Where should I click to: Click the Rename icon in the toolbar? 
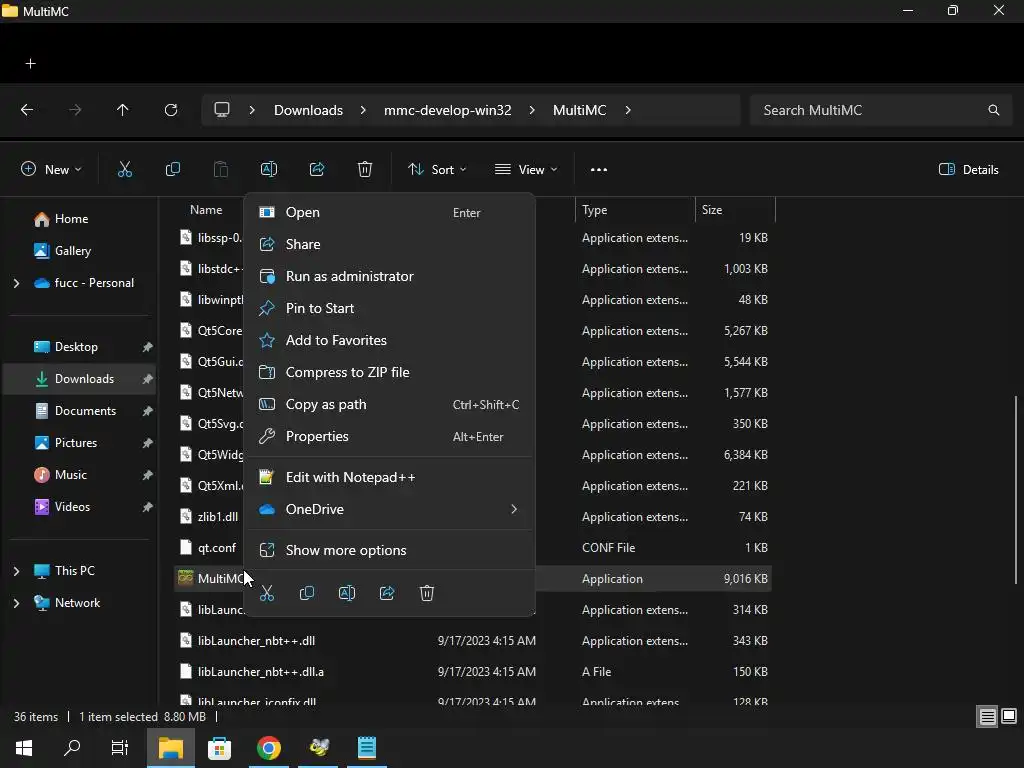click(x=269, y=170)
